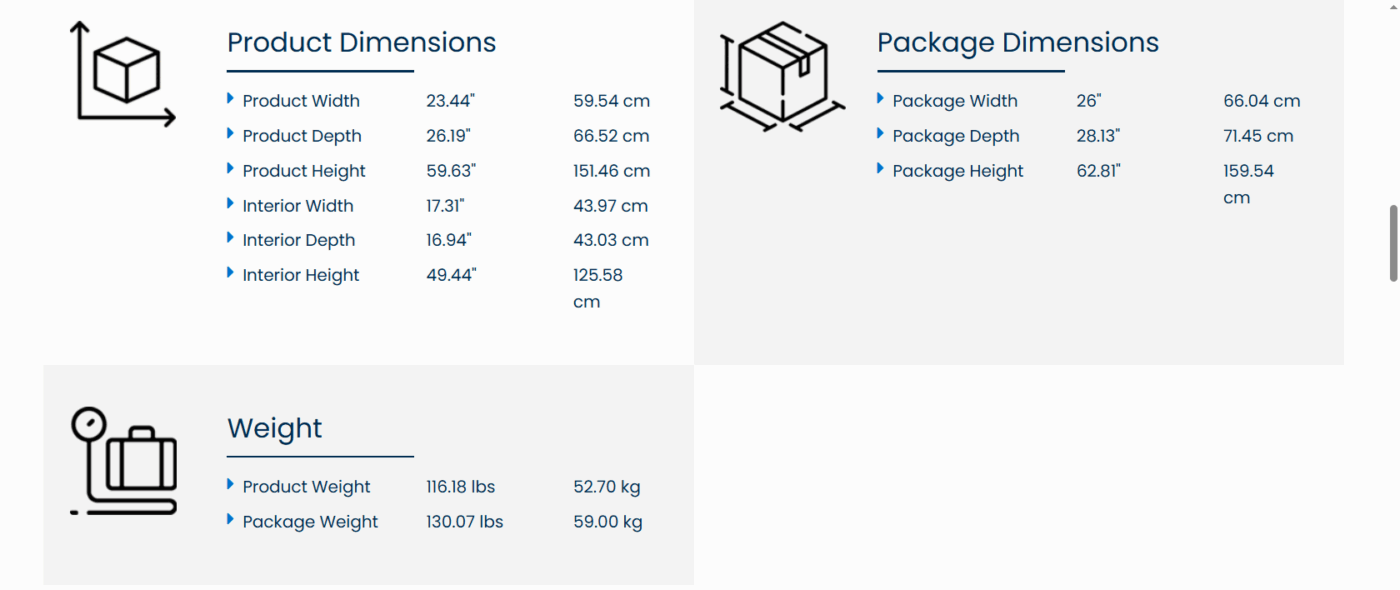Viewport: 1400px width, 590px height.
Task: Click the 116.18 lbs product weight value
Action: (461, 487)
